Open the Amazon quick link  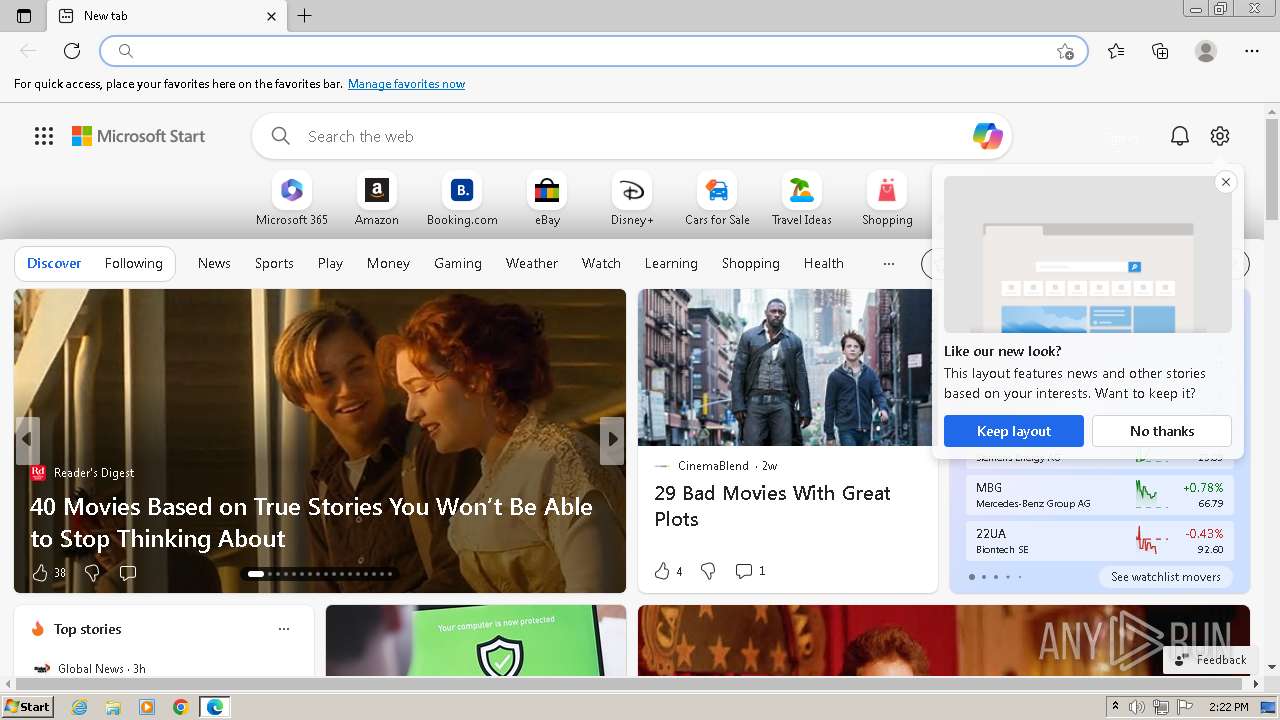click(377, 199)
